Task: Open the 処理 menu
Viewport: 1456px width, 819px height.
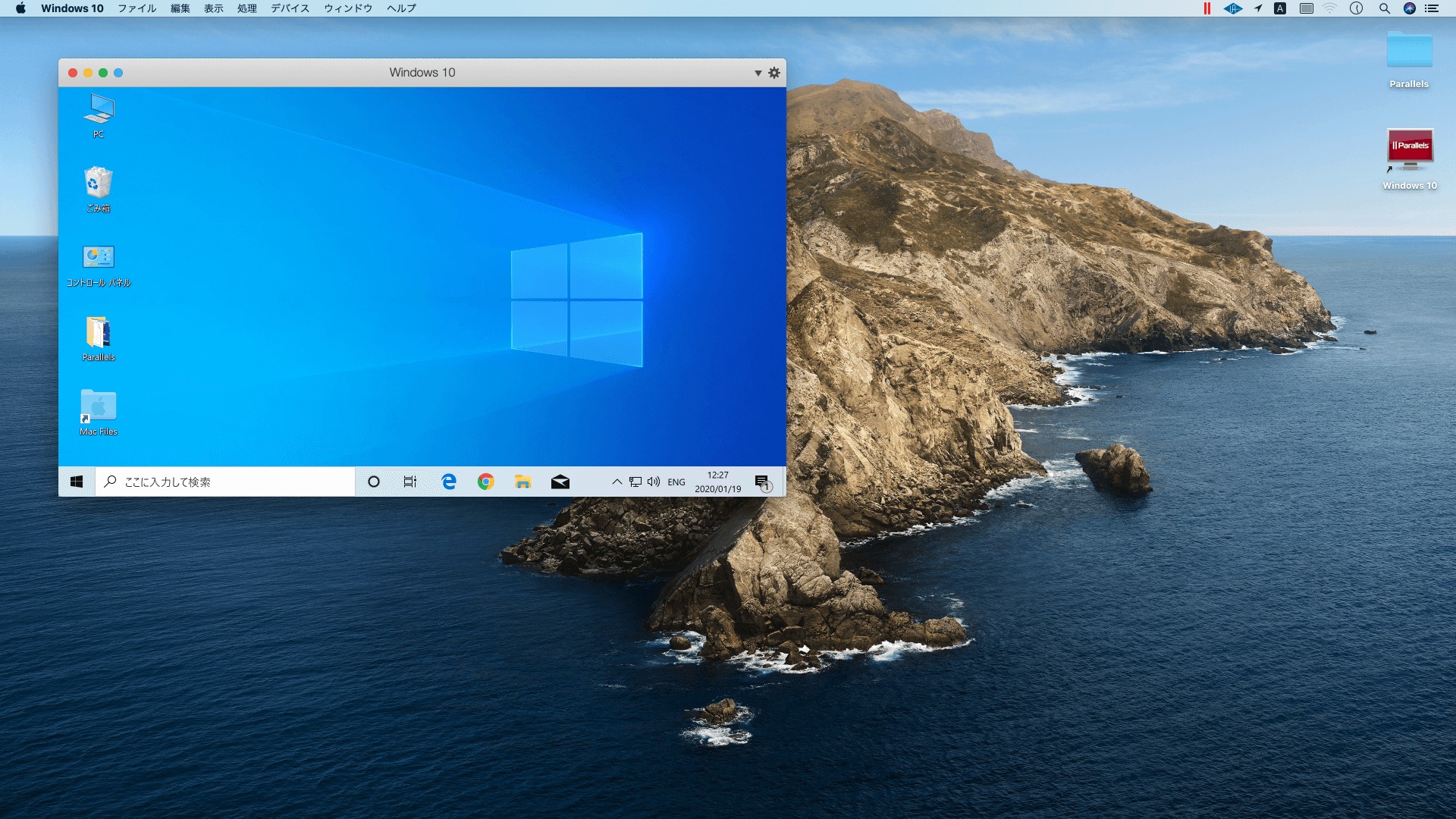Action: coord(247,8)
